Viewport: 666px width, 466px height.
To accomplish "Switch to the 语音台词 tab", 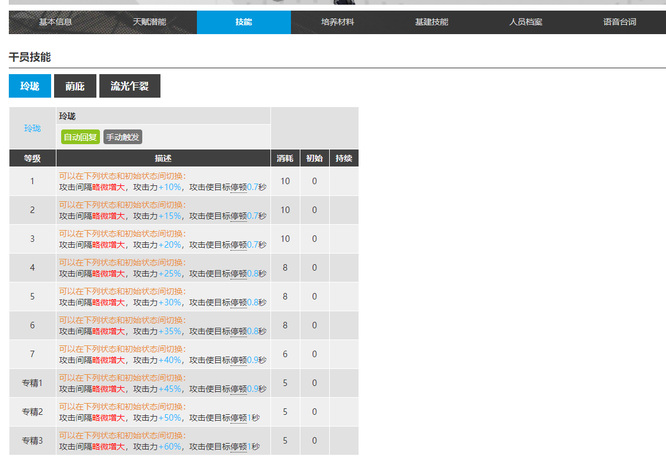I will click(x=619, y=22).
